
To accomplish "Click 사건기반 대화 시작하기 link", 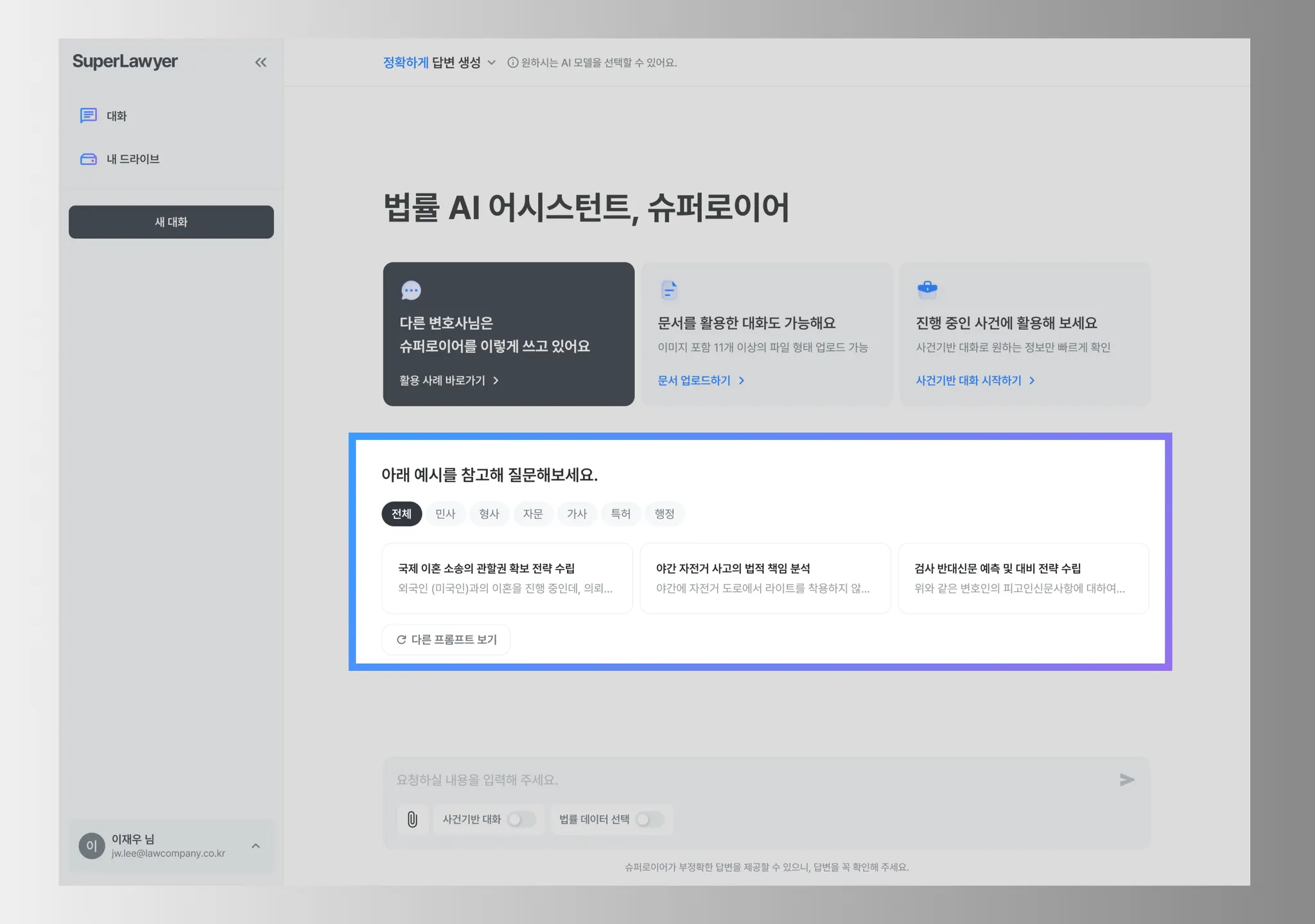I will pos(975,381).
